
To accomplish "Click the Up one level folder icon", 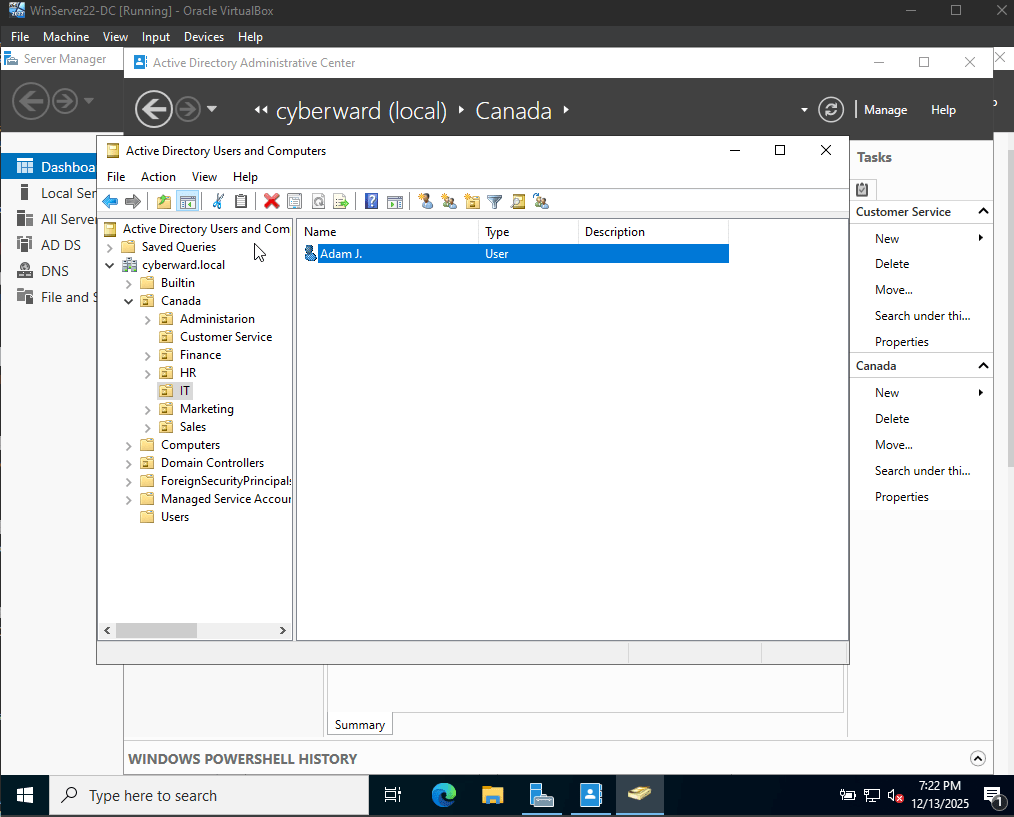I will tap(164, 201).
